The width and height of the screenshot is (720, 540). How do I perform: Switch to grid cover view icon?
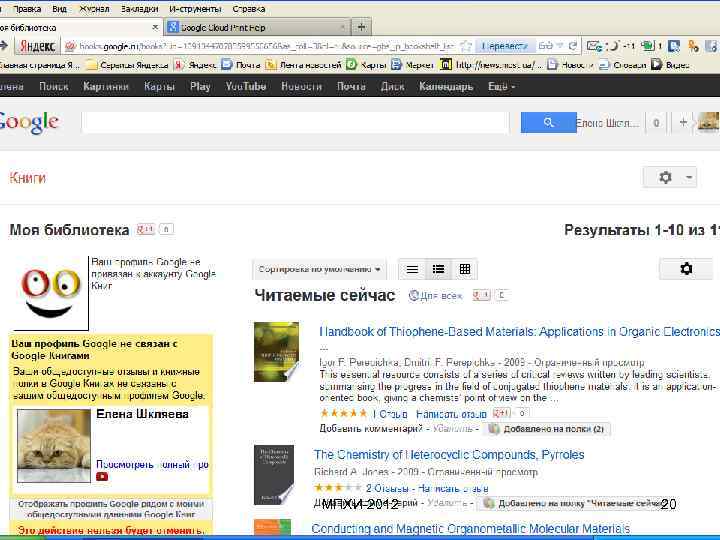coord(465,269)
